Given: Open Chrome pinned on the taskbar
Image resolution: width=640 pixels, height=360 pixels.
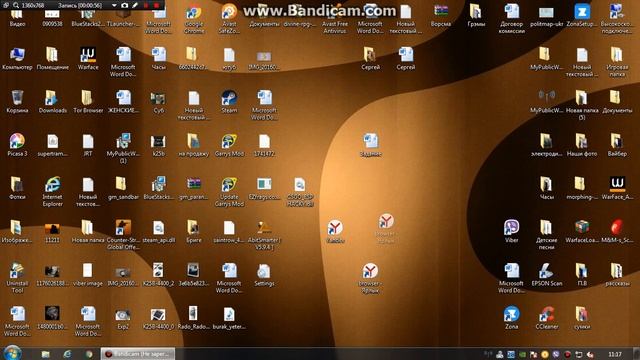Looking at the screenshot, I should (89, 354).
